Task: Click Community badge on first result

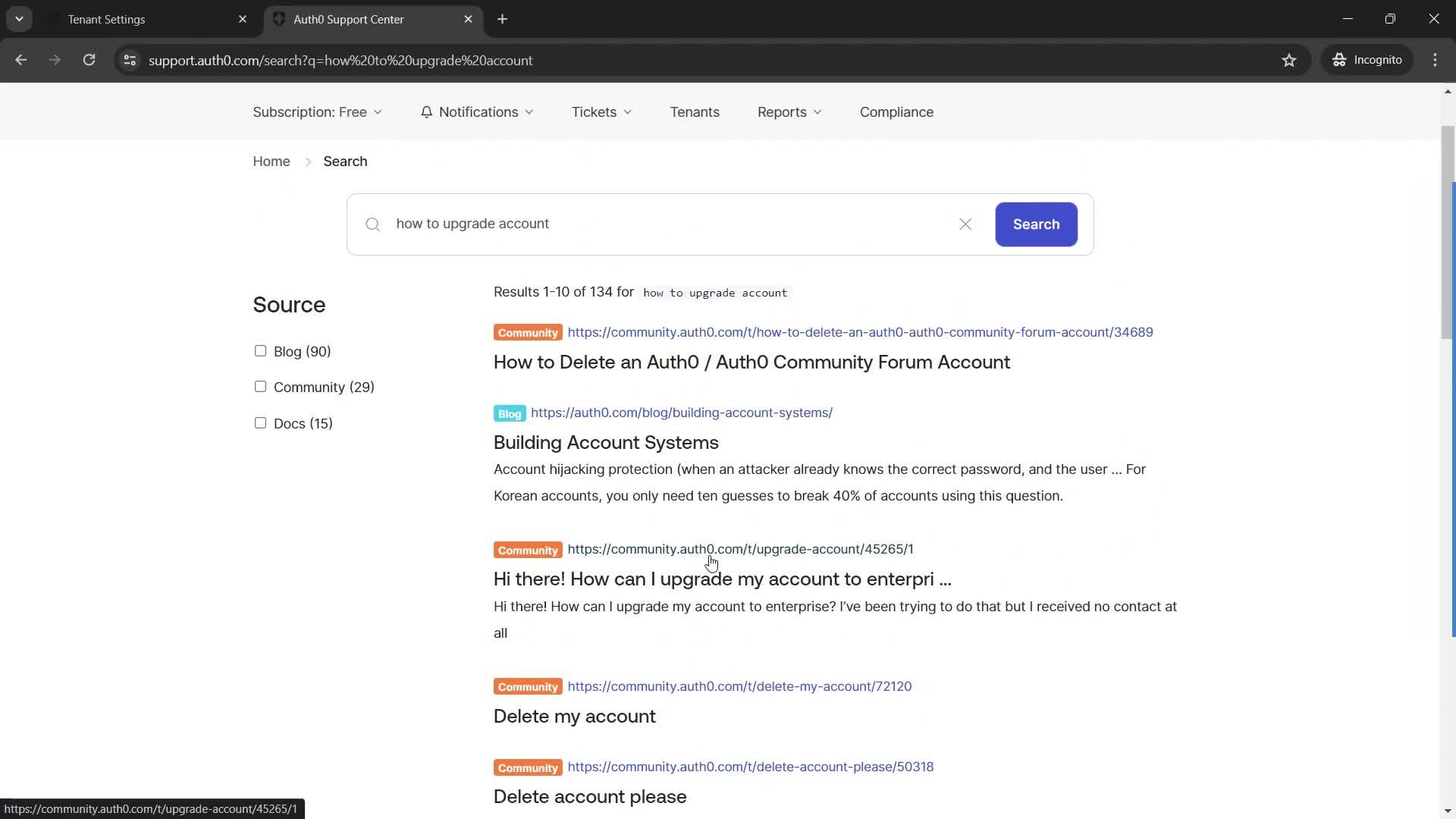Action: coord(528,333)
